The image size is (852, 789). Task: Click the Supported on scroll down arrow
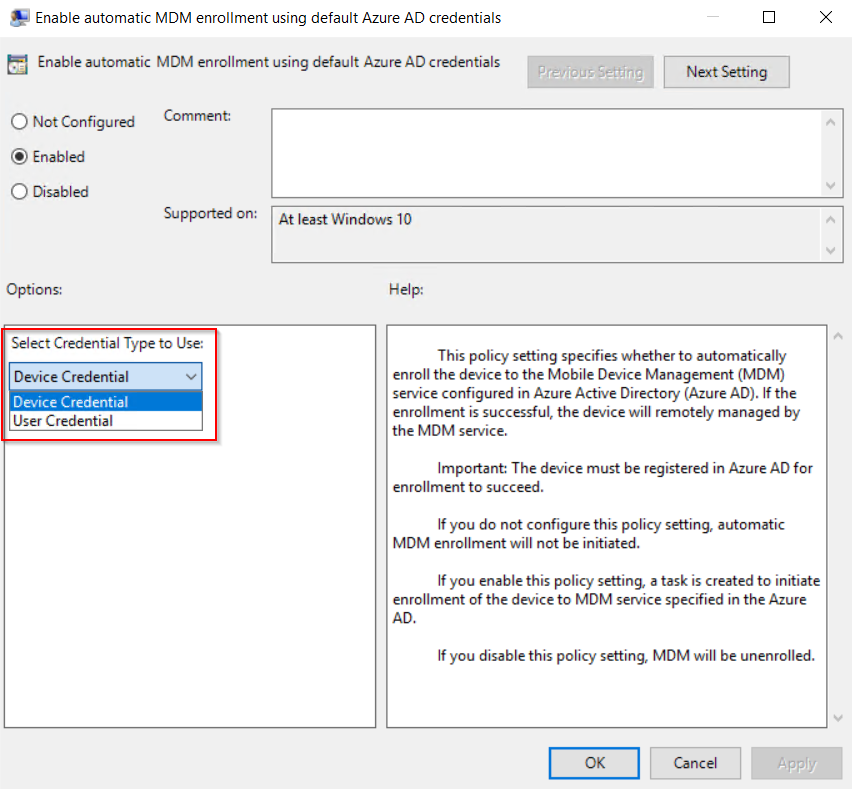(830, 250)
